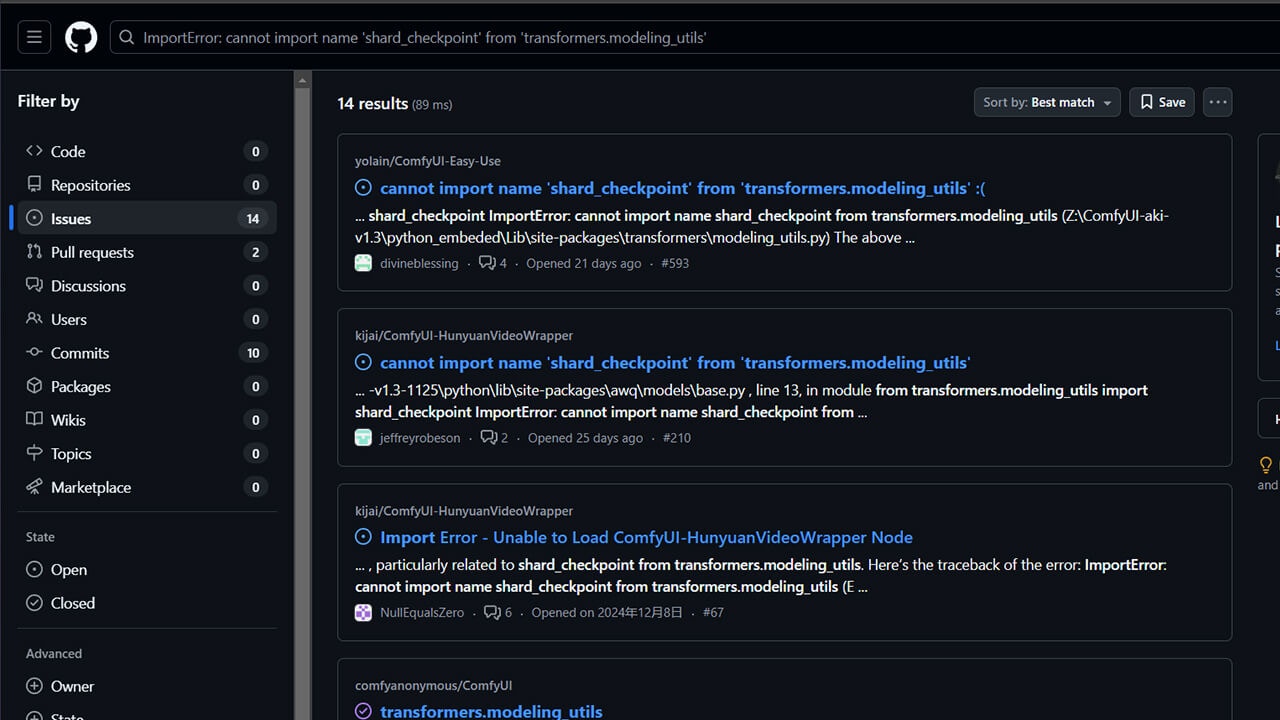This screenshot has width=1280, height=720.
Task: Open transformers.modeling_utils closed issue
Action: point(491,712)
